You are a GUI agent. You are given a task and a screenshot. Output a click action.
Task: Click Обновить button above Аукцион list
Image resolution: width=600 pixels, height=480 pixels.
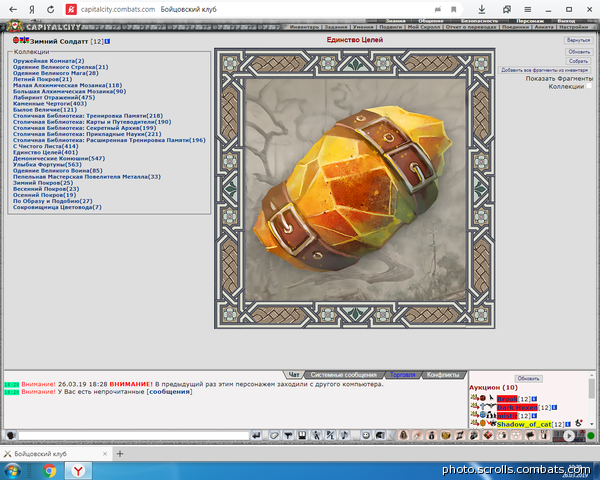(528, 379)
